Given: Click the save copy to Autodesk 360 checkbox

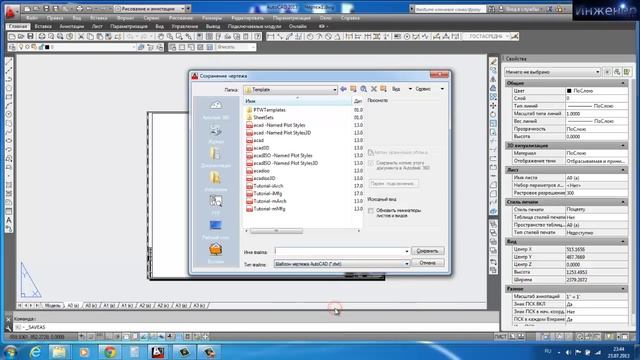Looking at the screenshot, I should click(x=371, y=163).
